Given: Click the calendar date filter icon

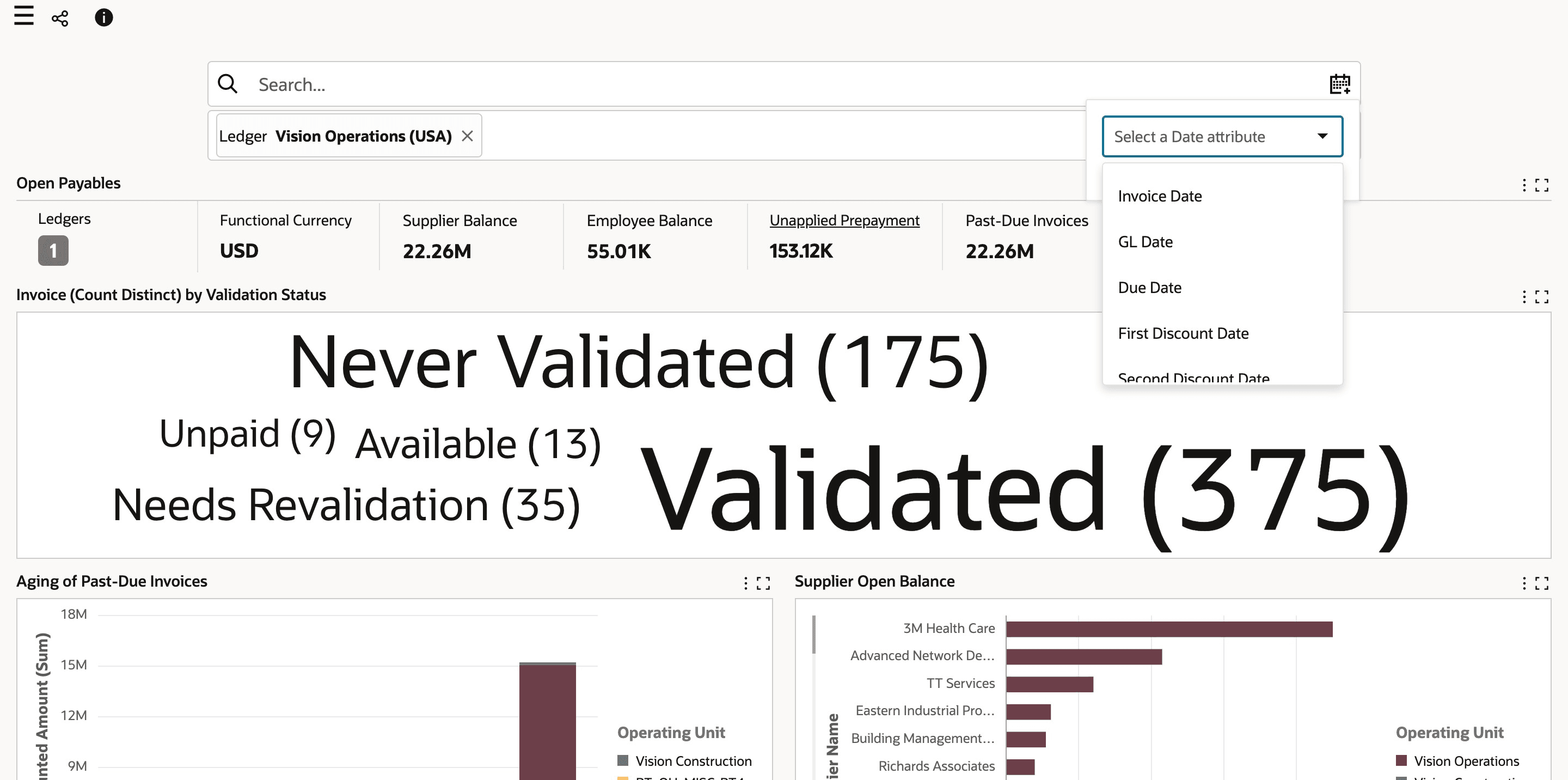Looking at the screenshot, I should pyautogui.click(x=1340, y=84).
